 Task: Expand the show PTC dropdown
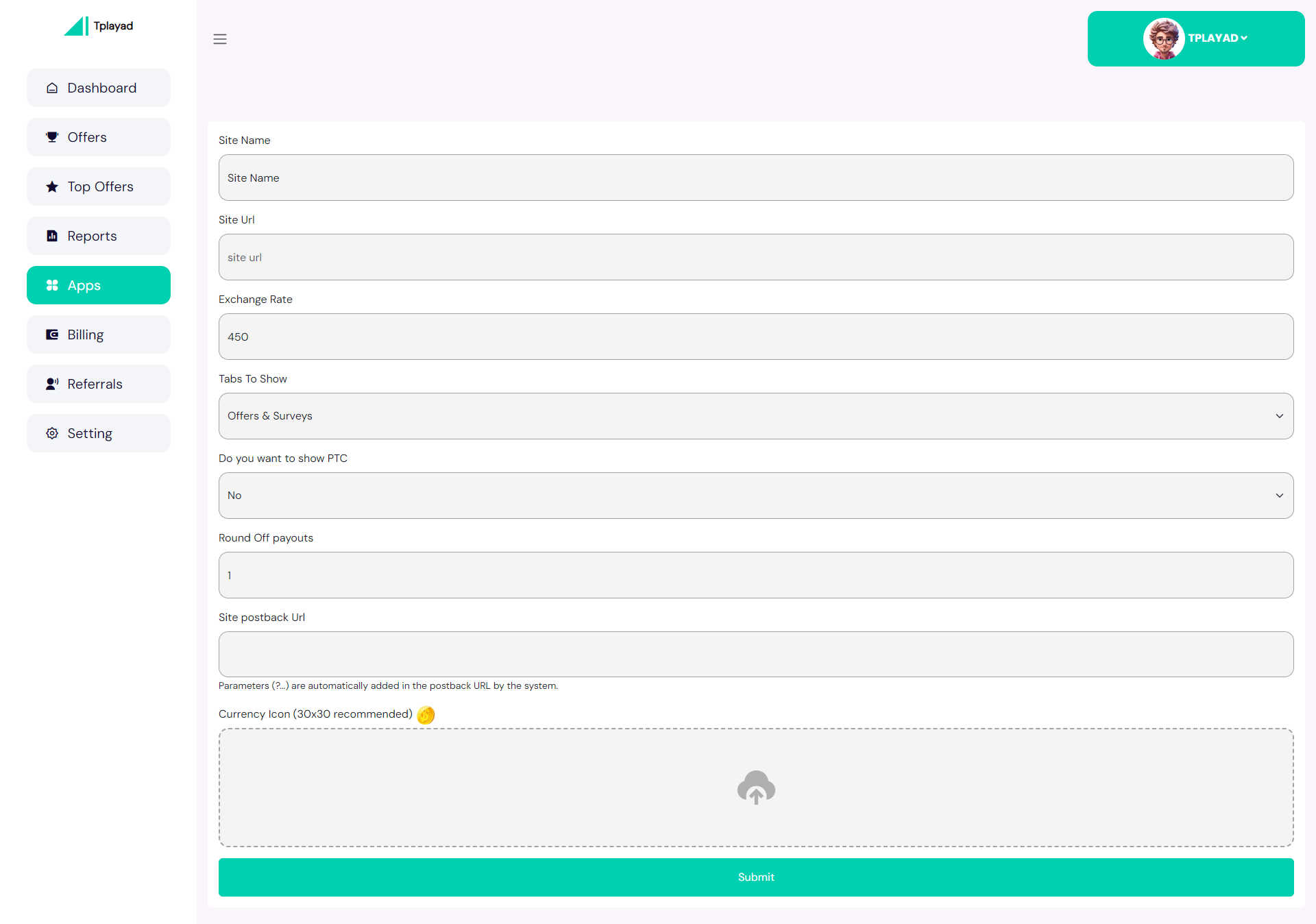point(755,496)
